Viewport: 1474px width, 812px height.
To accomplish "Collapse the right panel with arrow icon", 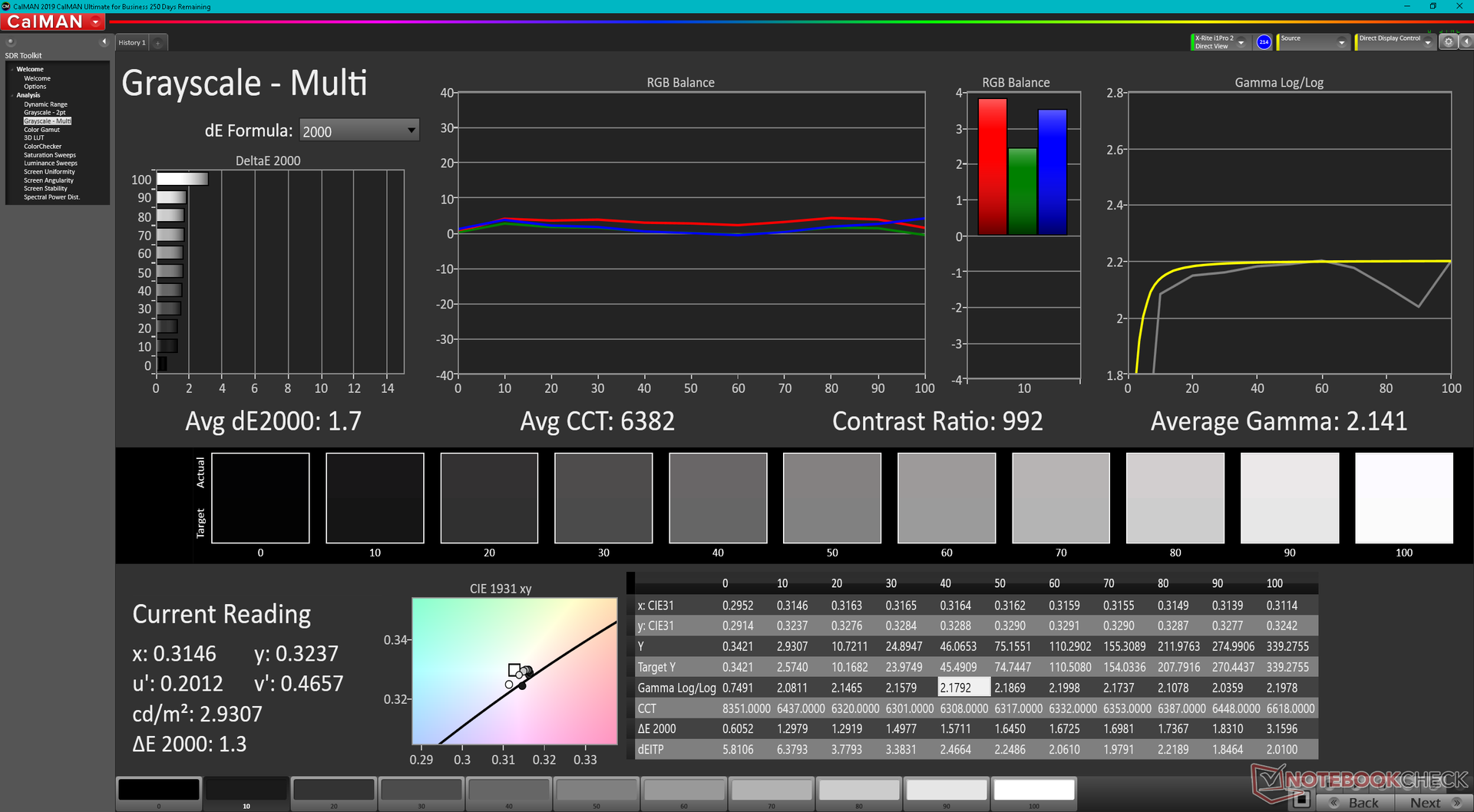I will pyautogui.click(x=1465, y=42).
